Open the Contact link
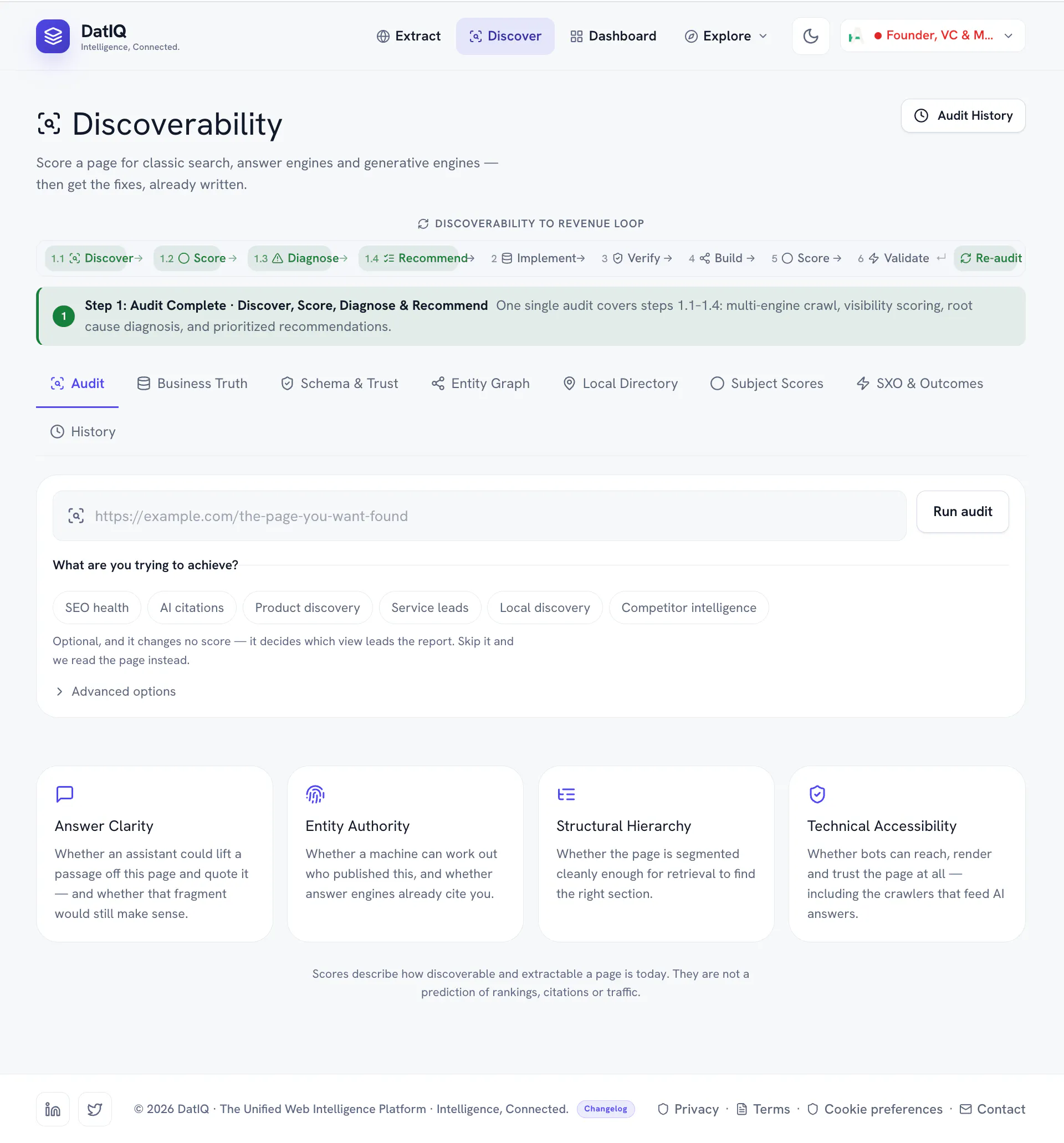This screenshot has width=1064, height=1143. pyautogui.click(x=993, y=1109)
